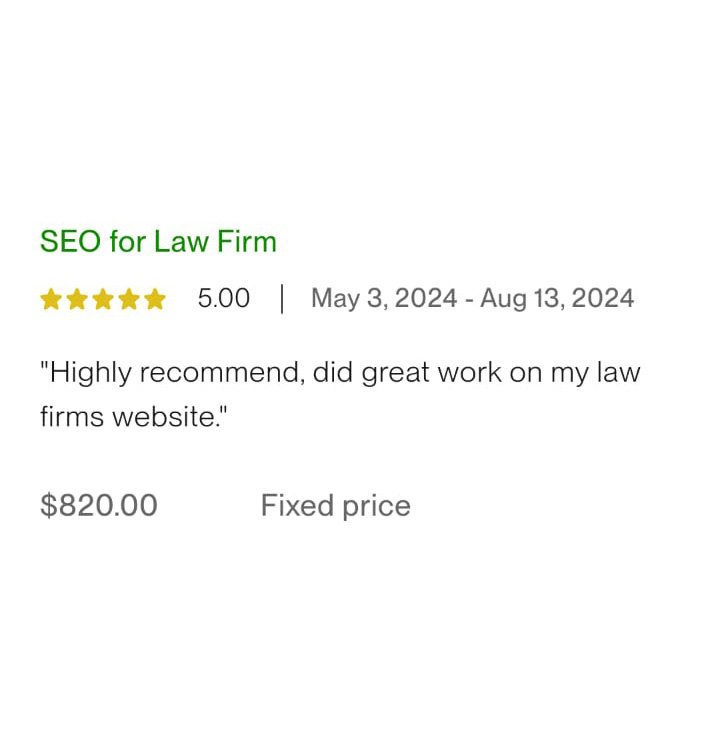The width and height of the screenshot is (720, 750).
Task: Click the '2024' in the end date
Action: (x=603, y=298)
